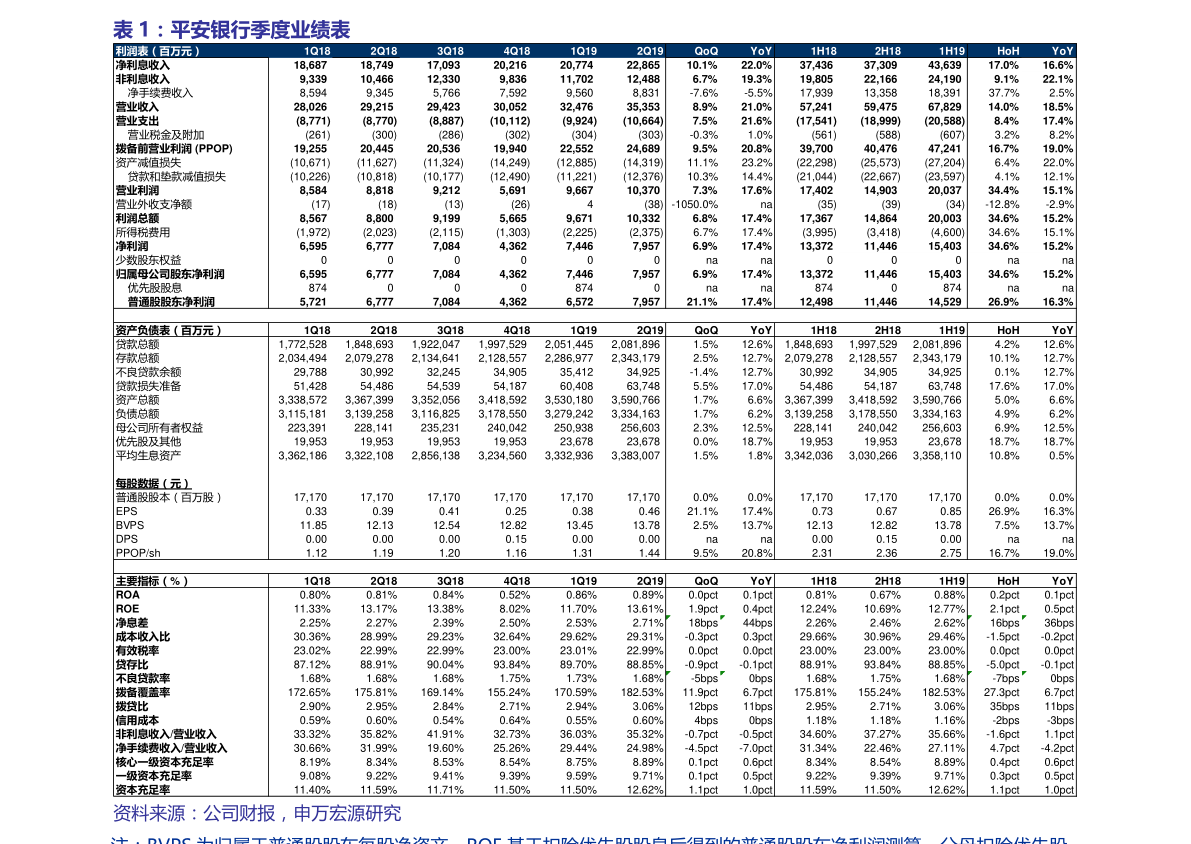This screenshot has width=1191, height=844.
Task: Click the source note 资料来源：公司财报，申万宏源研究
Action: click(257, 813)
